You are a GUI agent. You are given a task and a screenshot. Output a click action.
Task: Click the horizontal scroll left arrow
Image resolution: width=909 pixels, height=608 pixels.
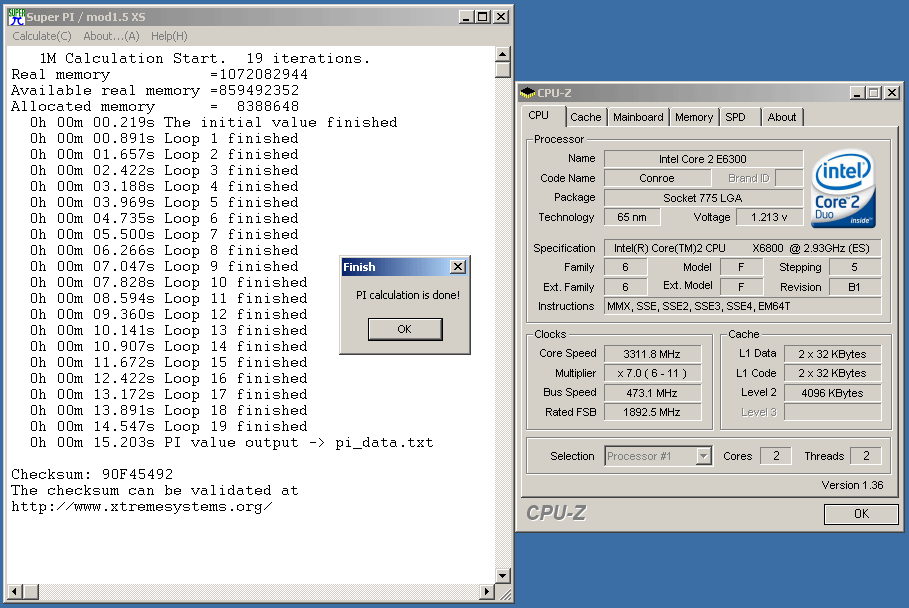pyautogui.click(x=15, y=592)
